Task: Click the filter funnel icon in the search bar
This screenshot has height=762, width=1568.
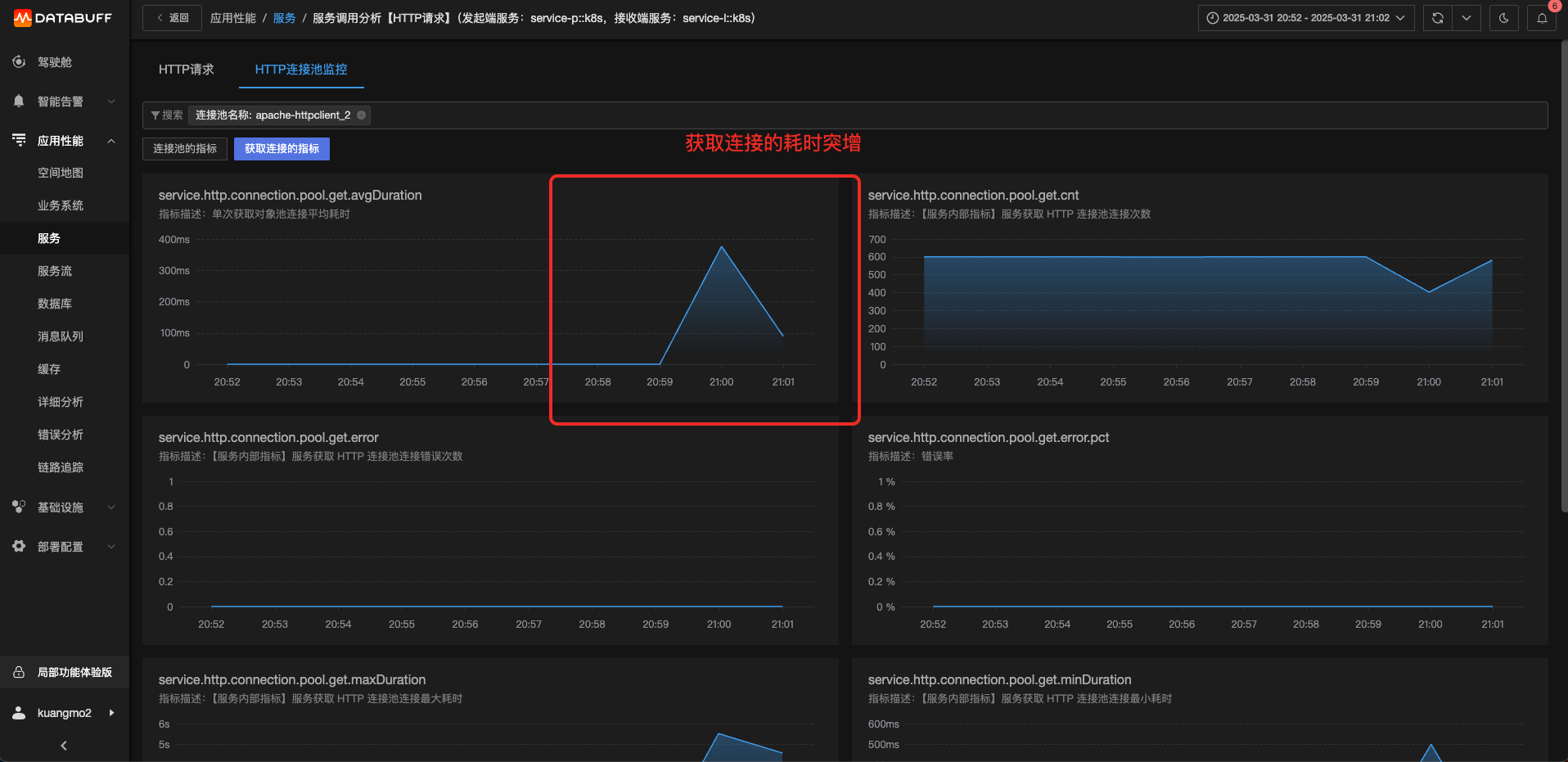Action: click(x=155, y=115)
